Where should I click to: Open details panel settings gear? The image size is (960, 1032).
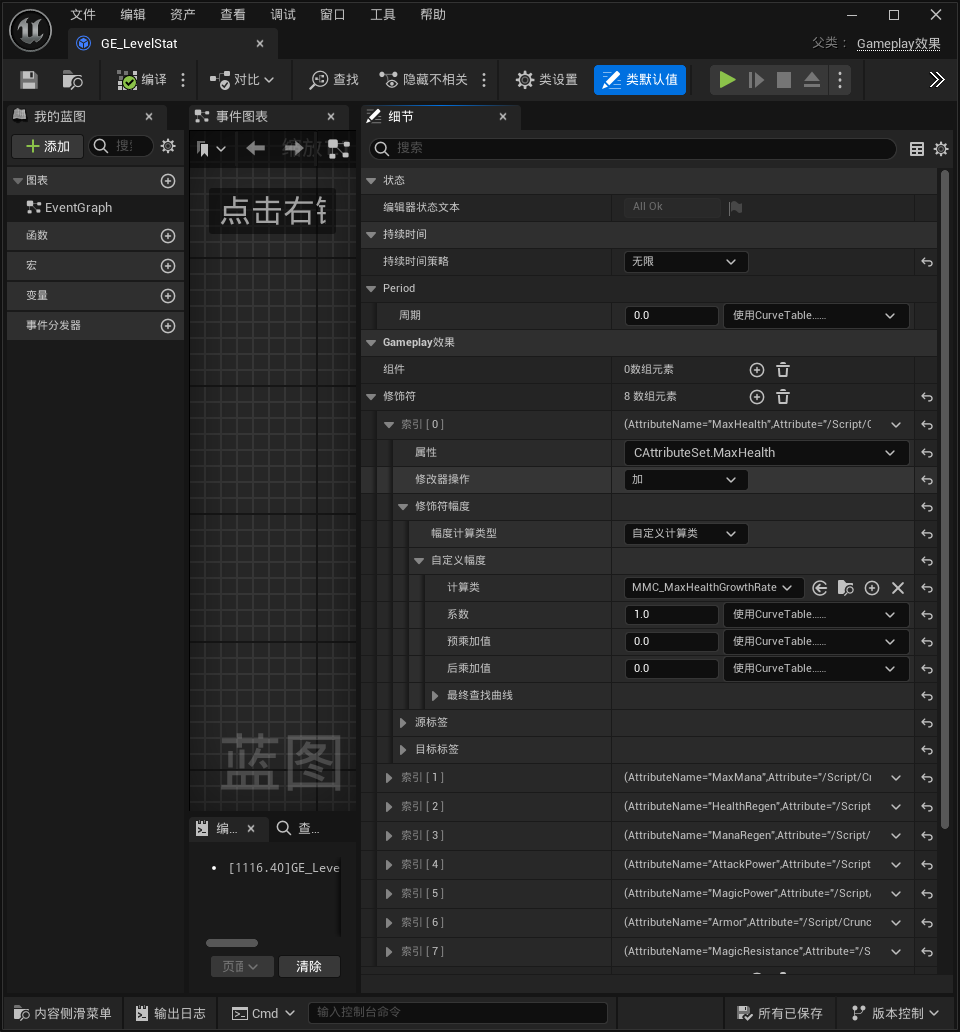941,149
